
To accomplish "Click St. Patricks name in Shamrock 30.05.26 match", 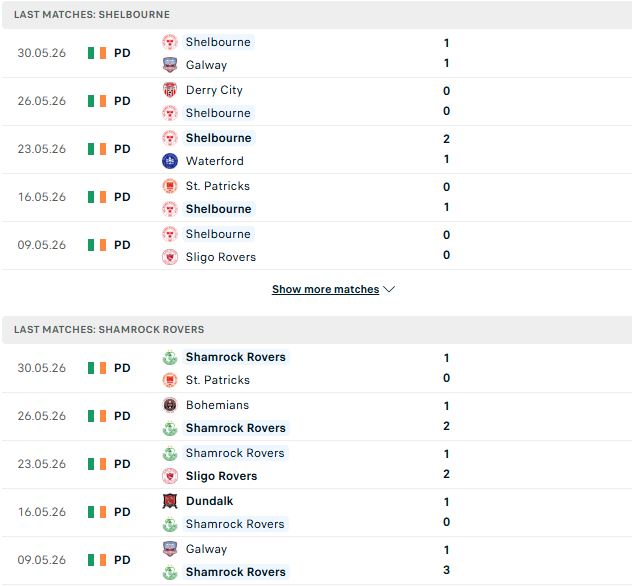I will (218, 380).
